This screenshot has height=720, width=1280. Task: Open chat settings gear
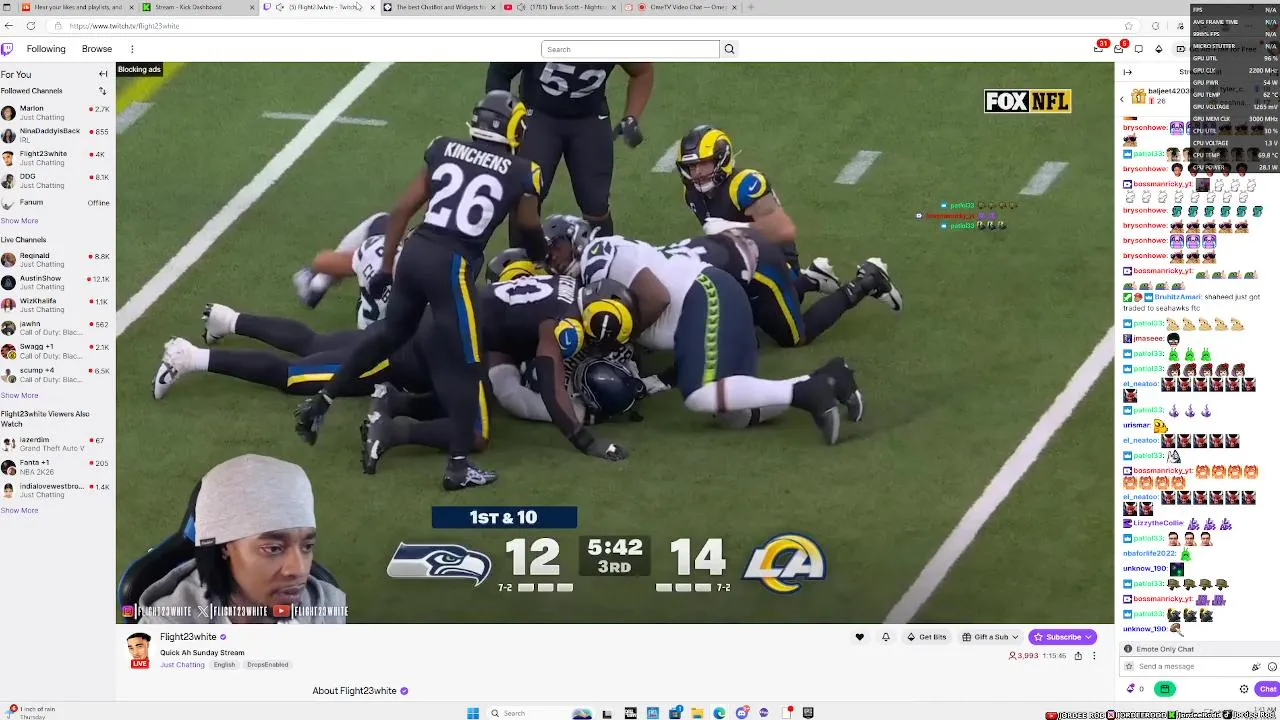(1244, 689)
